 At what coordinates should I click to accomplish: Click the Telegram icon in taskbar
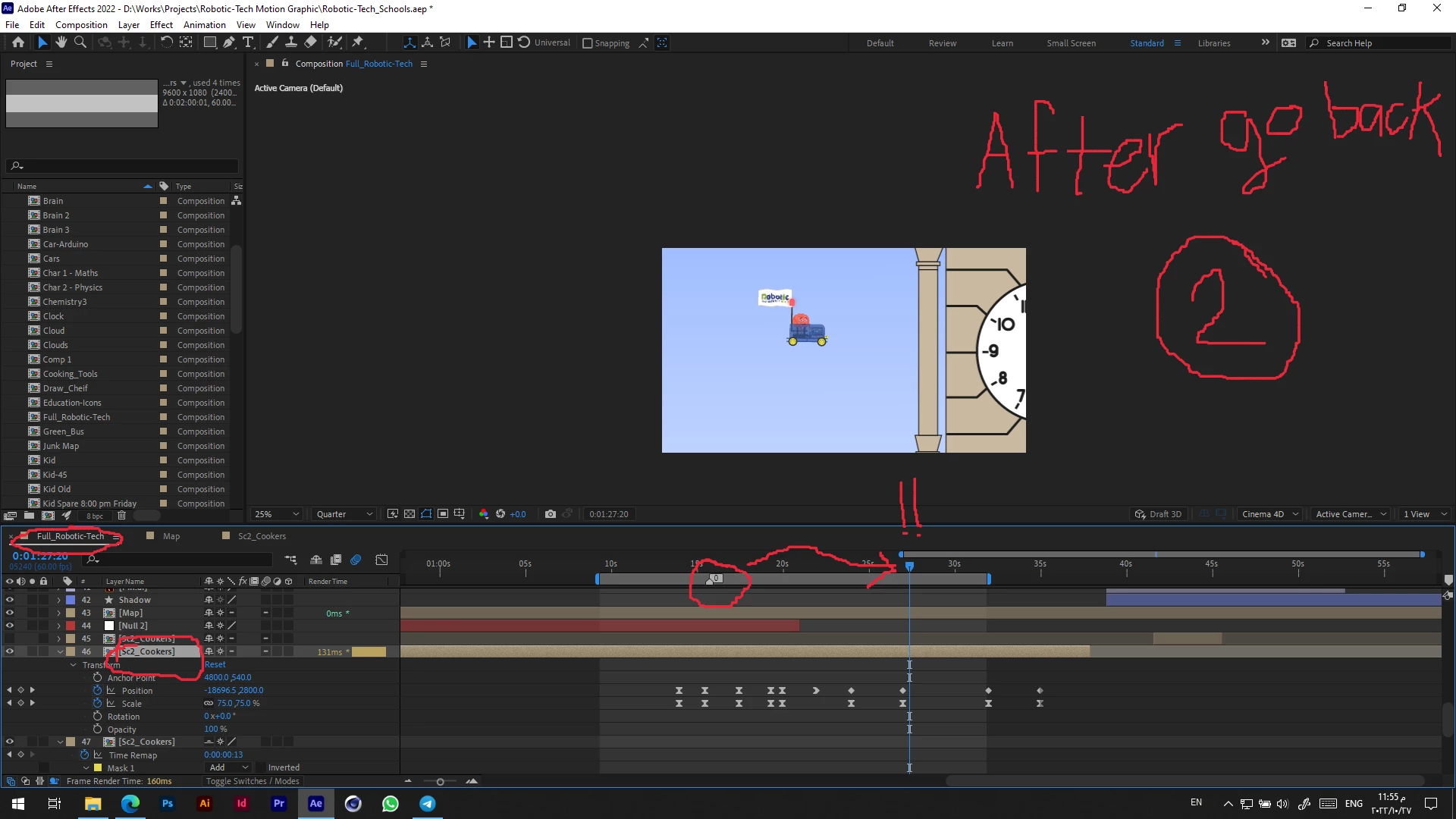click(x=428, y=804)
